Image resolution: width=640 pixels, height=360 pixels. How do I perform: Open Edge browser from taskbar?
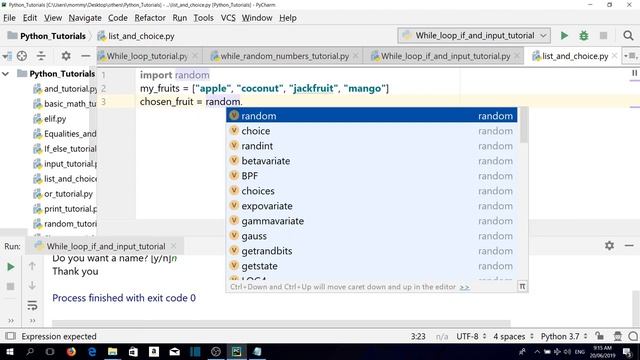pos(92,351)
